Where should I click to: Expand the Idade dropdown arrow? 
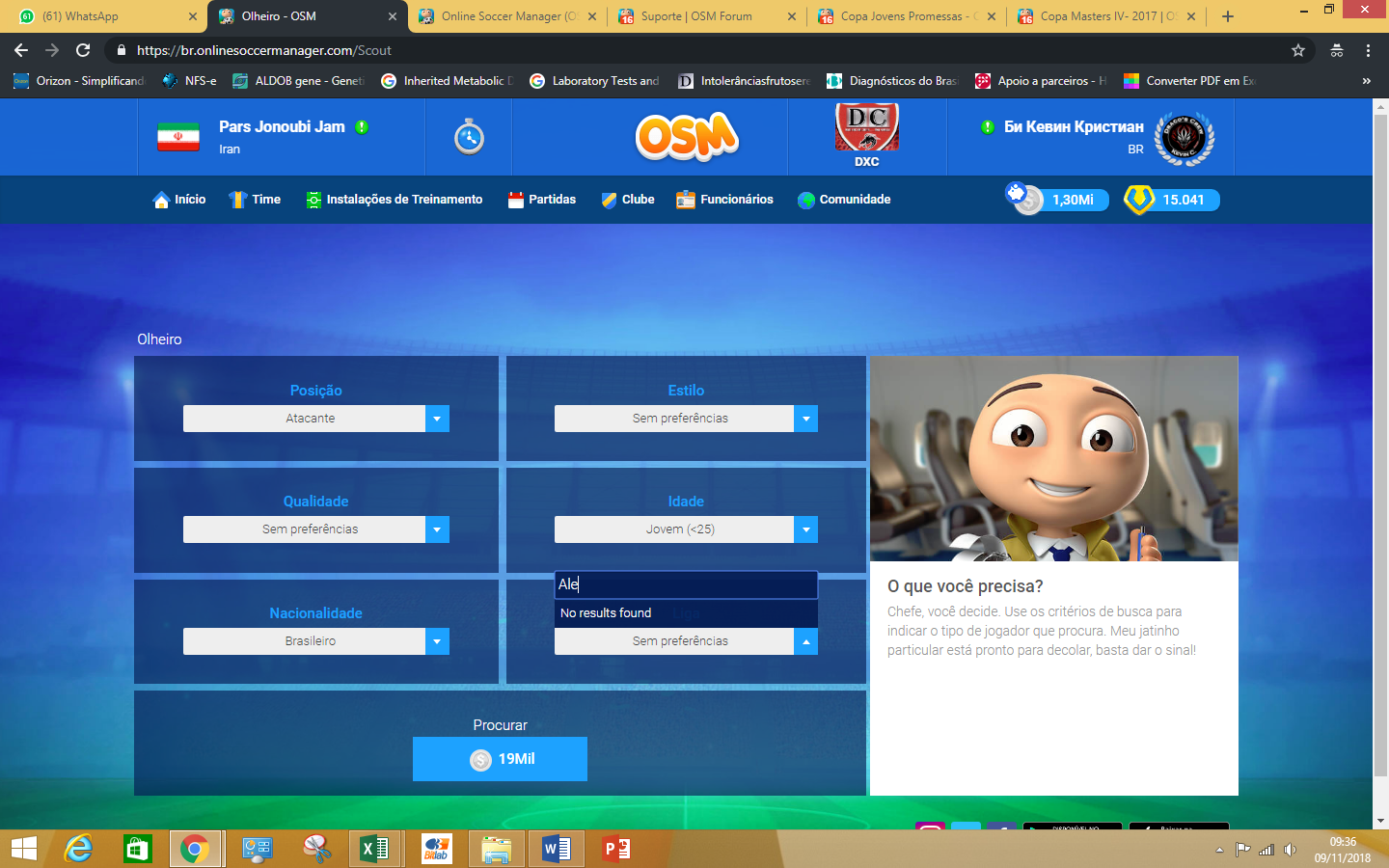(806, 529)
